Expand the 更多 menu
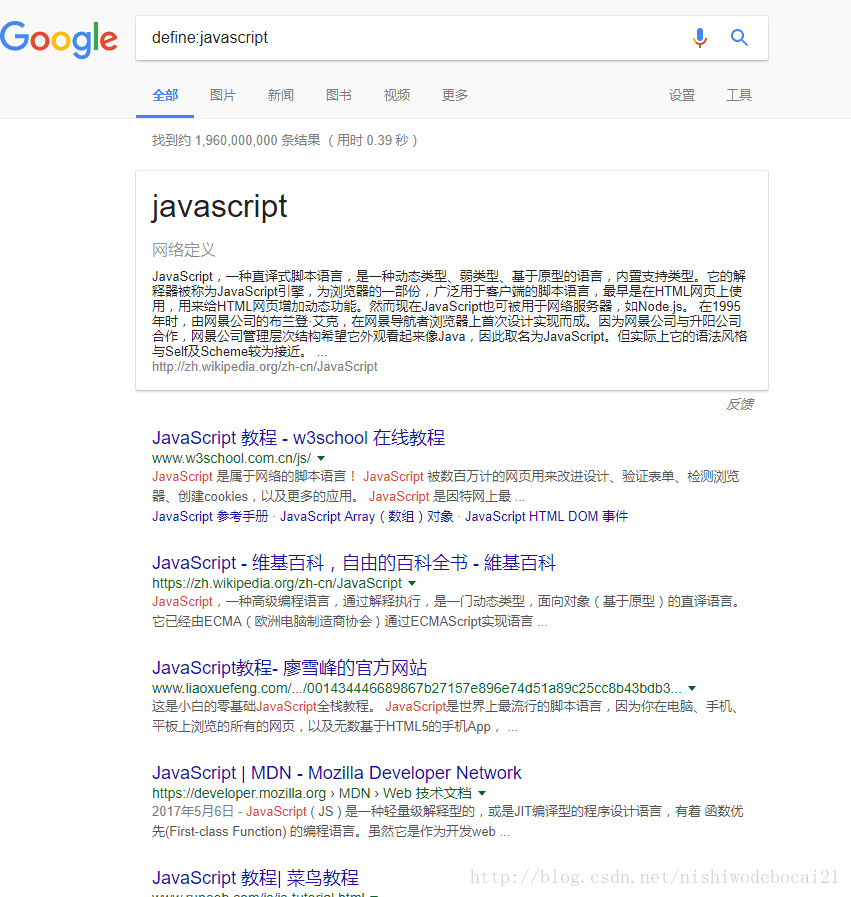 click(455, 95)
